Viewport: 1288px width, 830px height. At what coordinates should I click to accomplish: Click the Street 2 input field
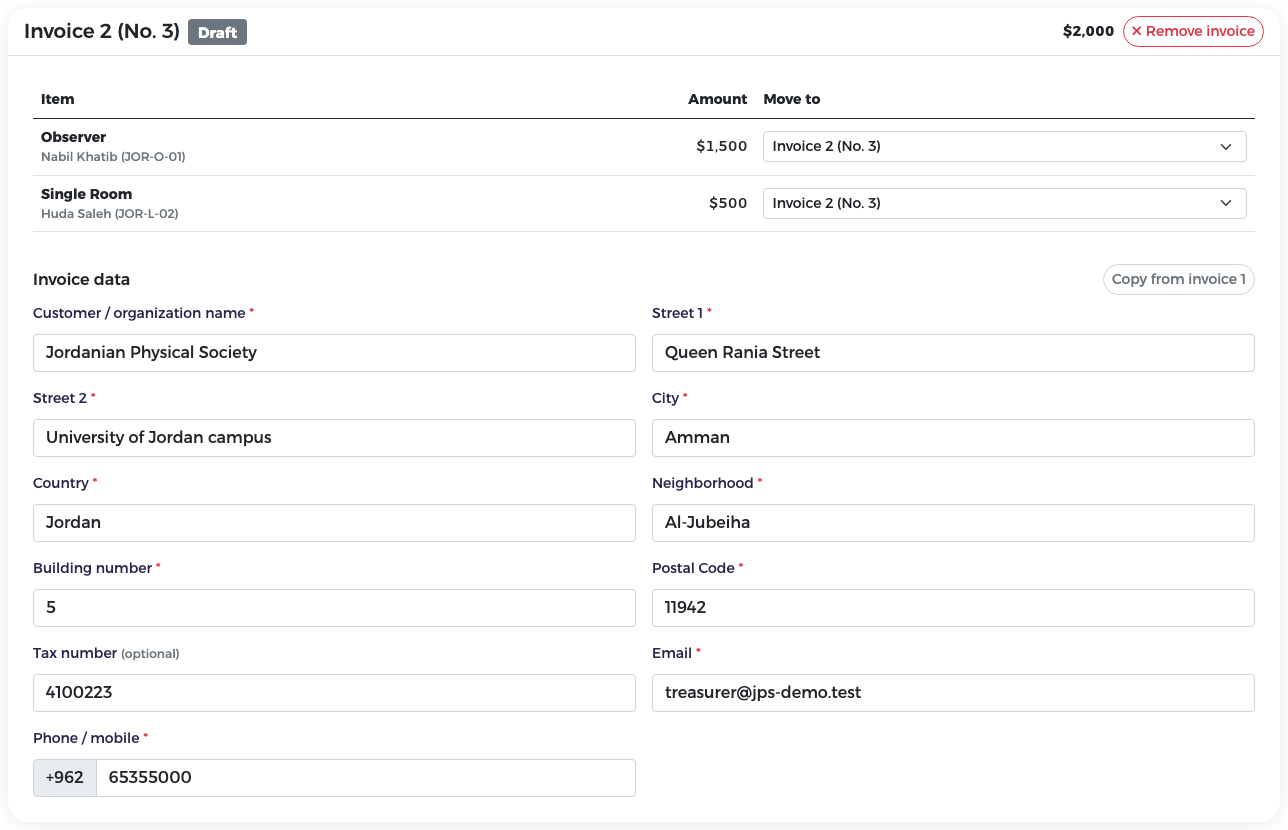[334, 437]
